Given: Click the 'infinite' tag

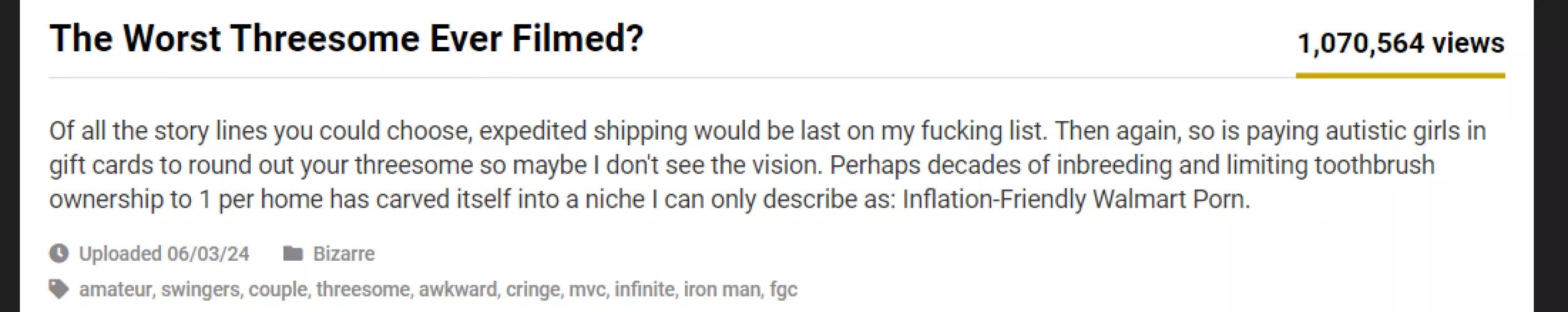Looking at the screenshot, I should point(644,289).
